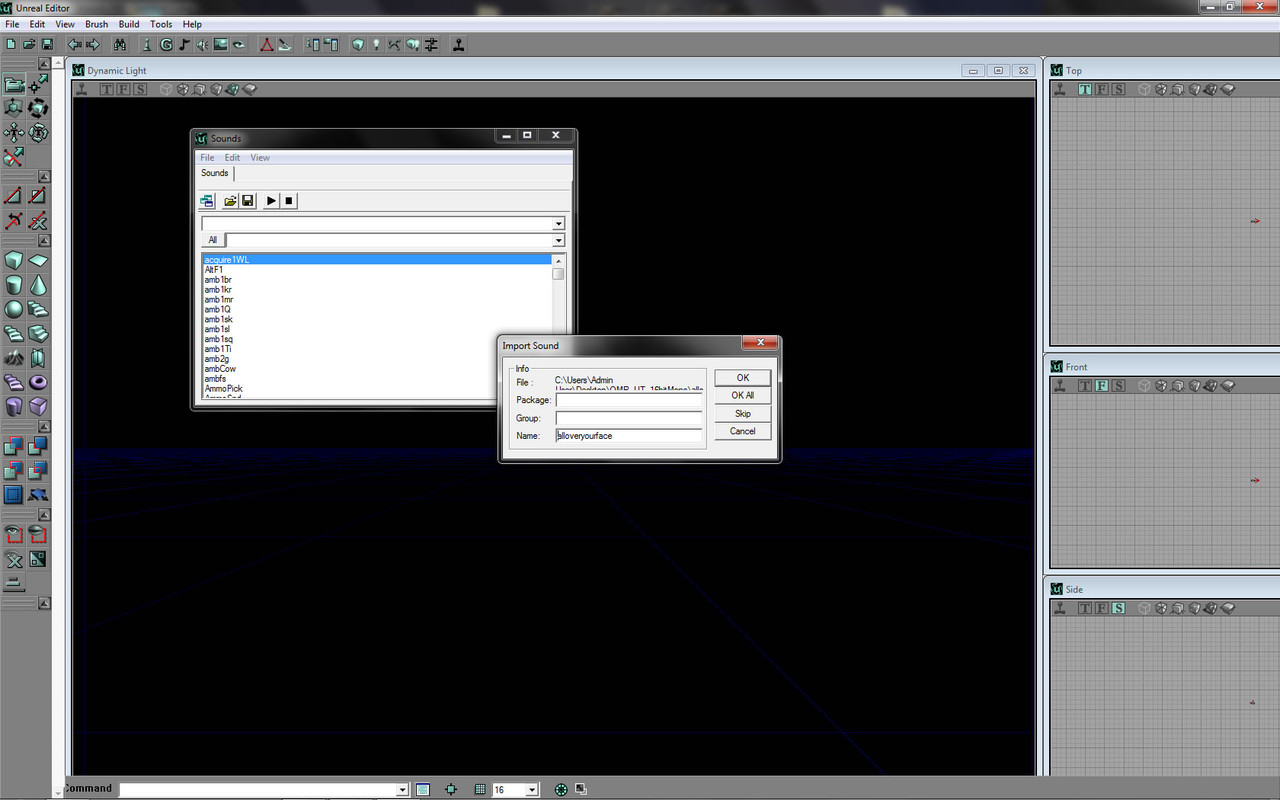Click the Sounds window save package icon
1280x800 pixels.
(248, 201)
